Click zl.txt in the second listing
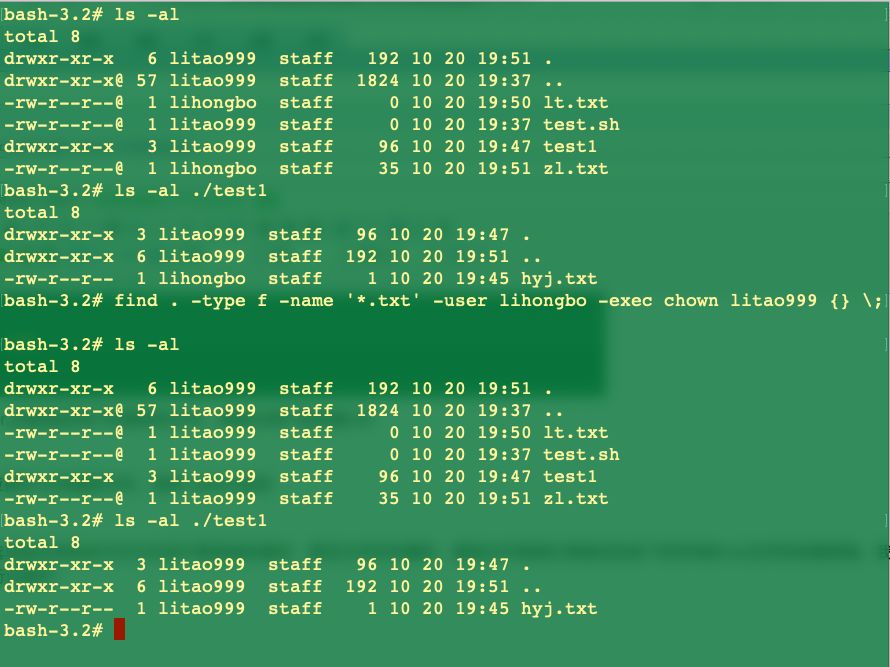Image resolution: width=890 pixels, height=667 pixels. [x=575, y=498]
